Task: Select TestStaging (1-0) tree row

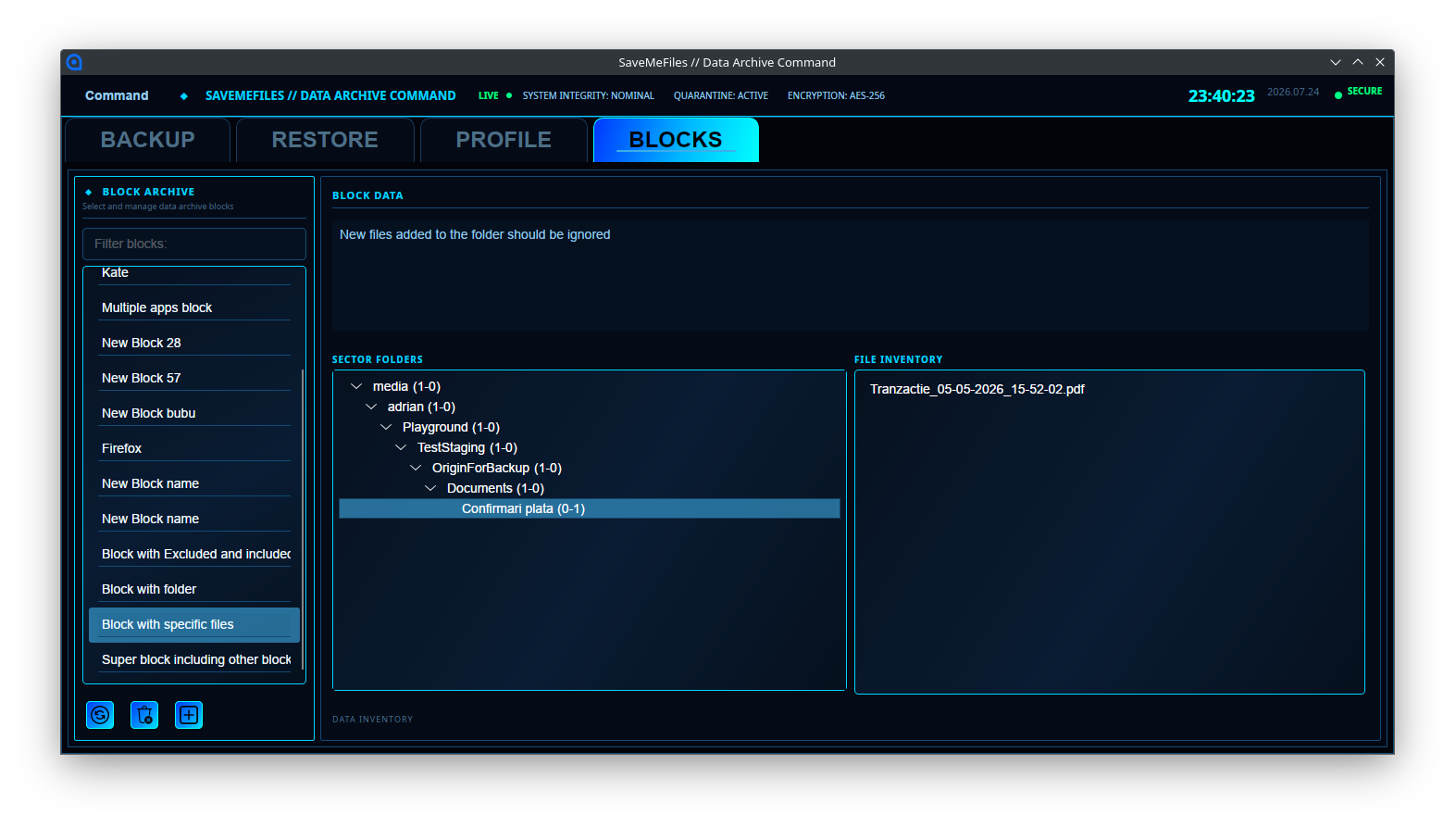Action: pyautogui.click(x=590, y=447)
